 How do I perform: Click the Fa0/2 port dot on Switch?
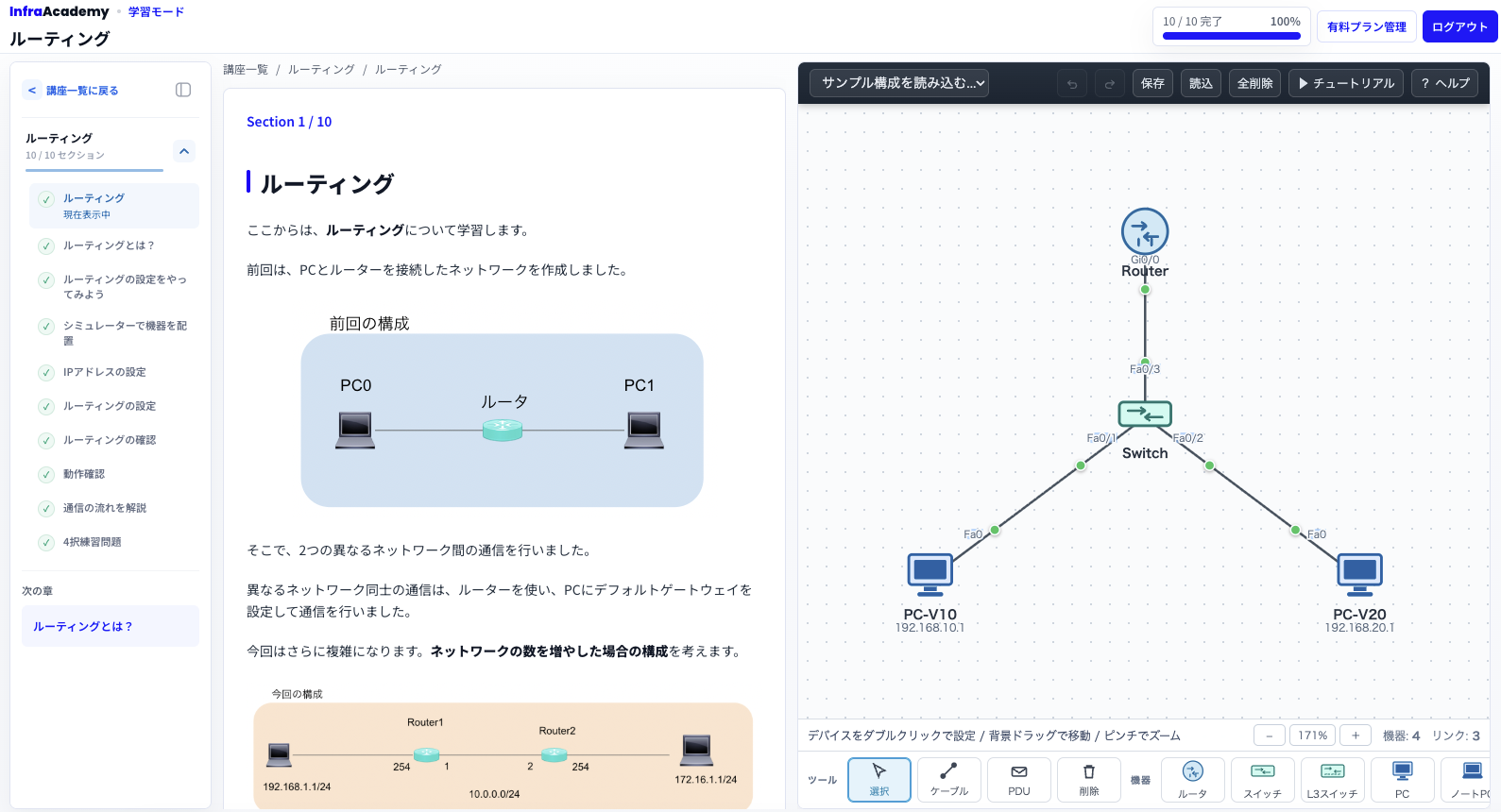pos(1209,465)
